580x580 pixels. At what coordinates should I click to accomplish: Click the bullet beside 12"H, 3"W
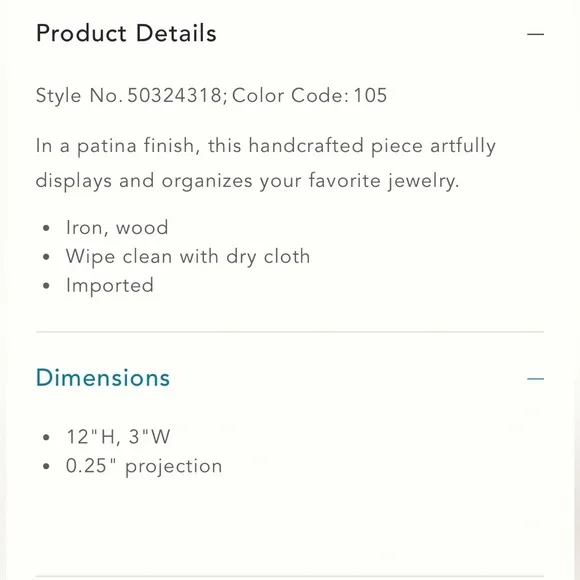pyautogui.click(x=46, y=437)
